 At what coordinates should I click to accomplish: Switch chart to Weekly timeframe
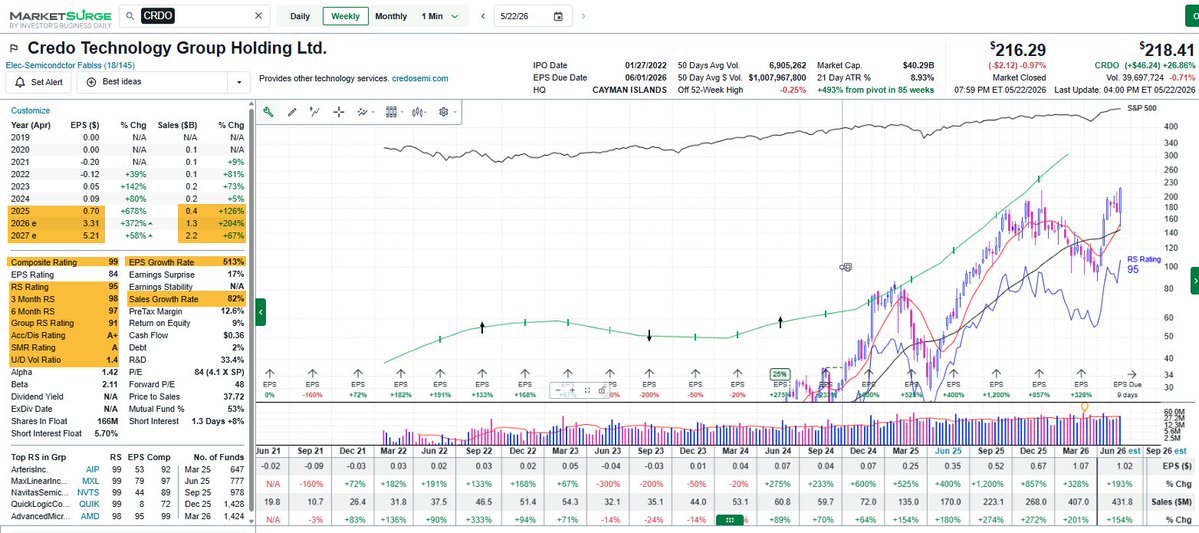tap(346, 16)
